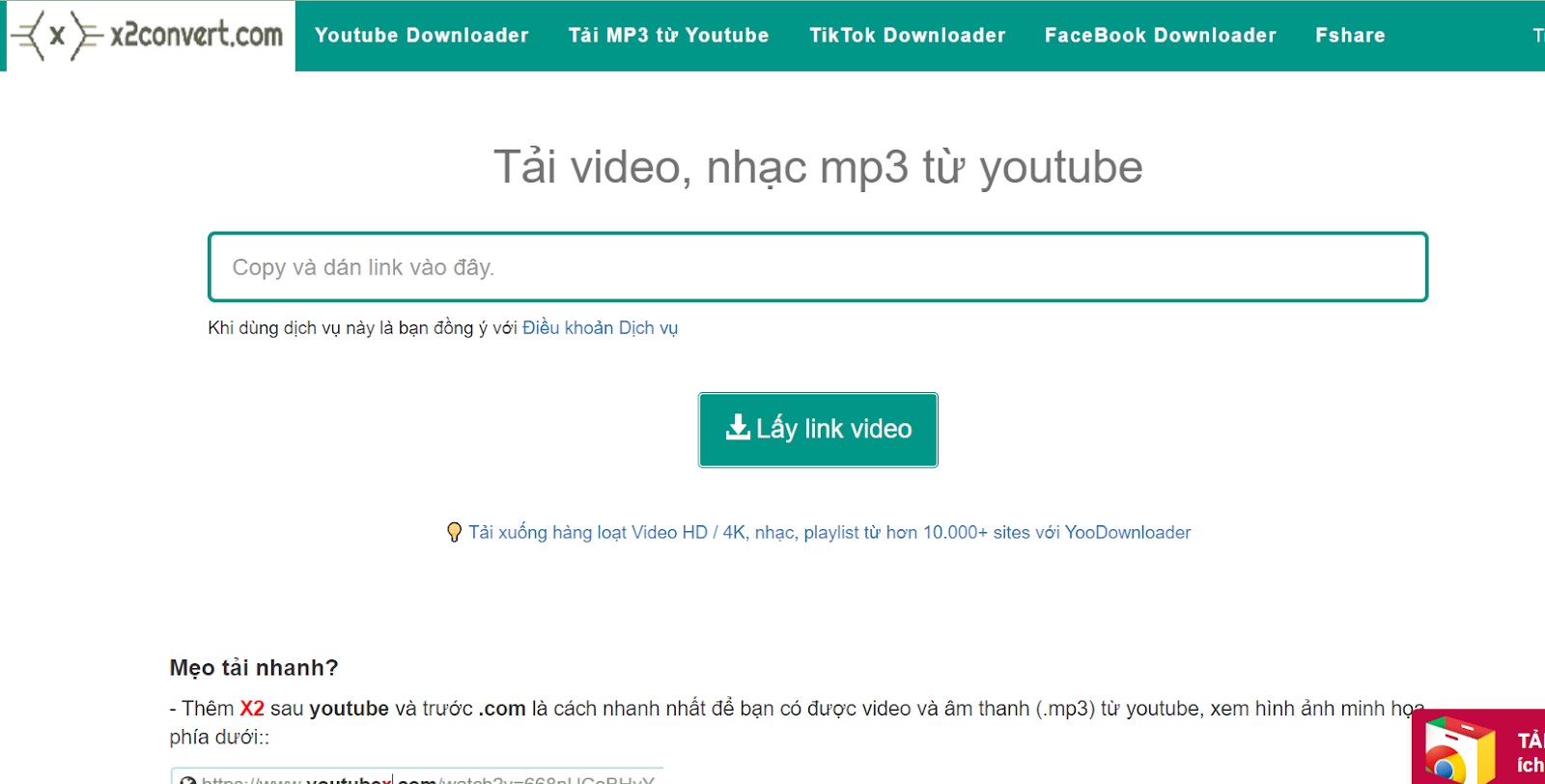The image size is (1545, 784).
Task: Open Tải MP3 từ Youtube tab
Action: click(x=668, y=36)
